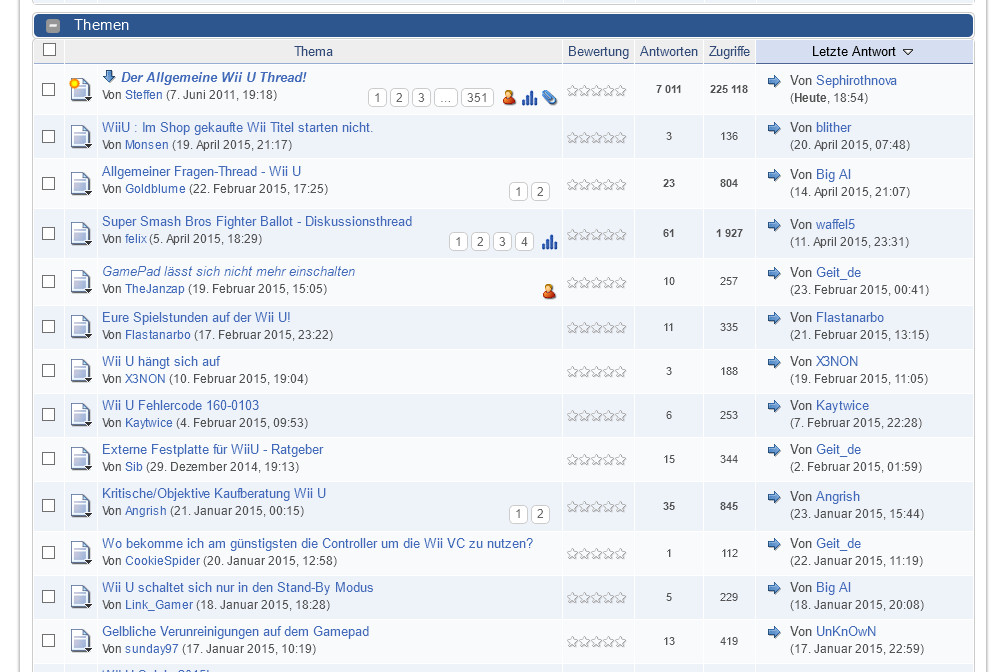This screenshot has width=996, height=672.
Task: Jump to last post by waffel5 arrow
Action: pos(774,225)
